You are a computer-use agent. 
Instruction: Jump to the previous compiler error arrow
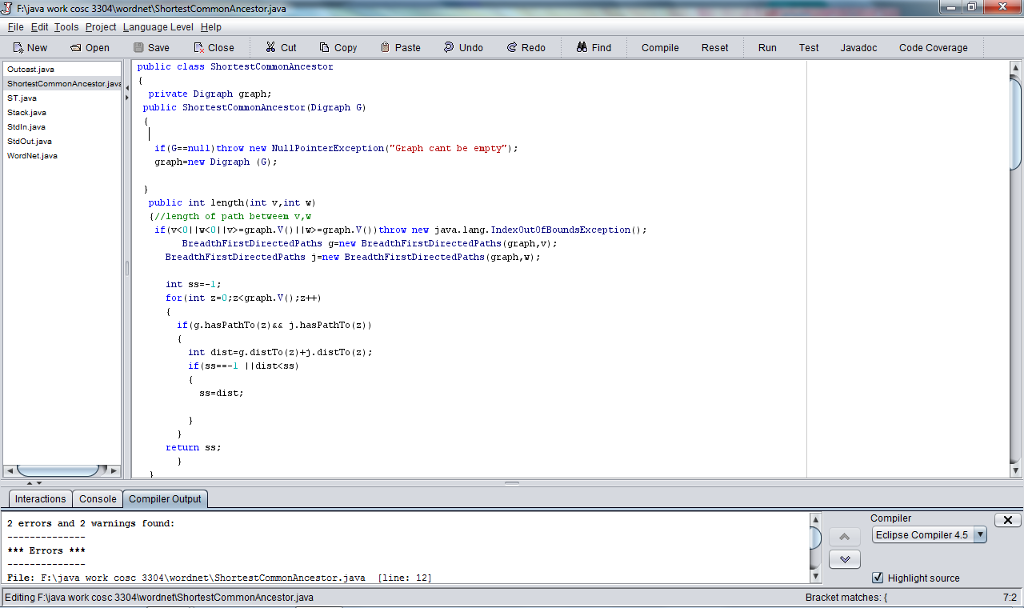click(845, 538)
